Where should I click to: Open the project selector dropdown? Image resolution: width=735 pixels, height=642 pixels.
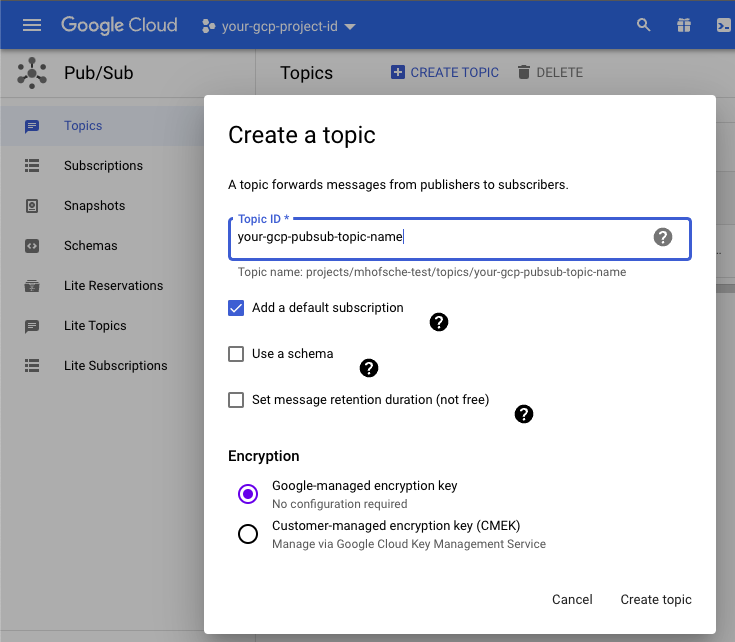tap(279, 26)
